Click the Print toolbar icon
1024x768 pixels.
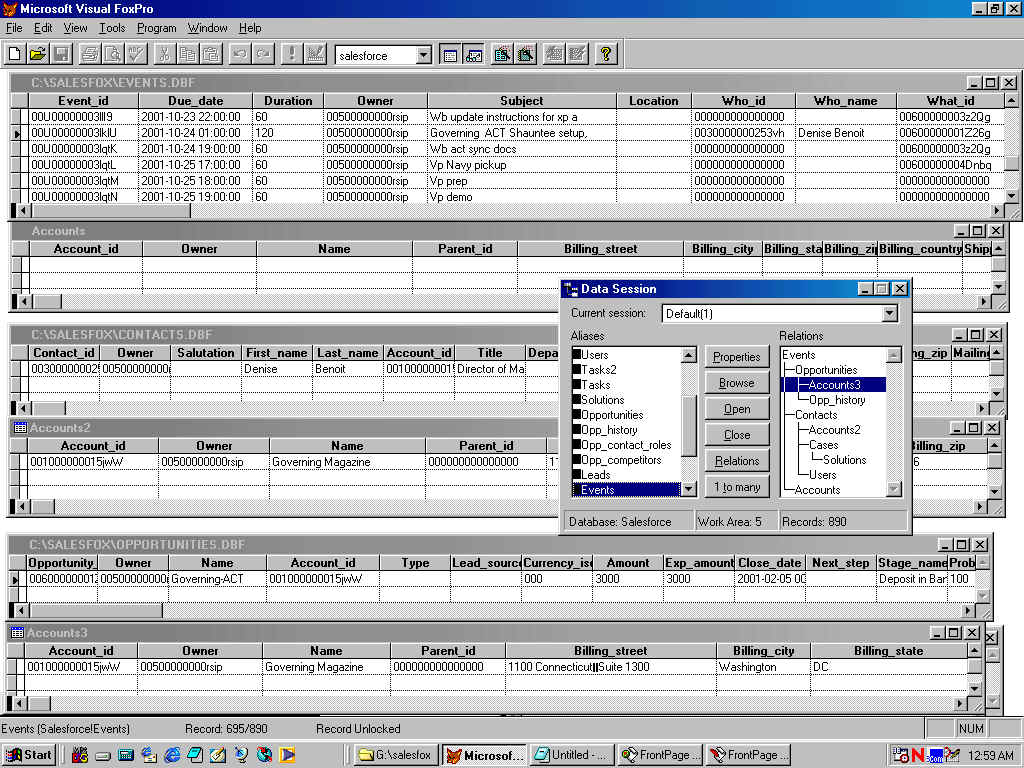click(89, 55)
